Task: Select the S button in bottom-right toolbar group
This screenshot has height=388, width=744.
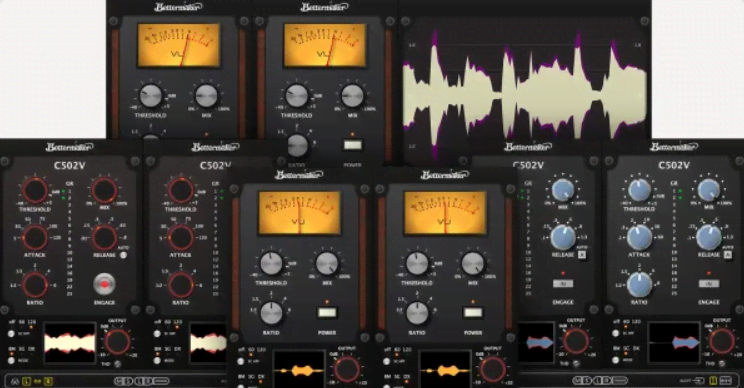Action: (x=587, y=380)
